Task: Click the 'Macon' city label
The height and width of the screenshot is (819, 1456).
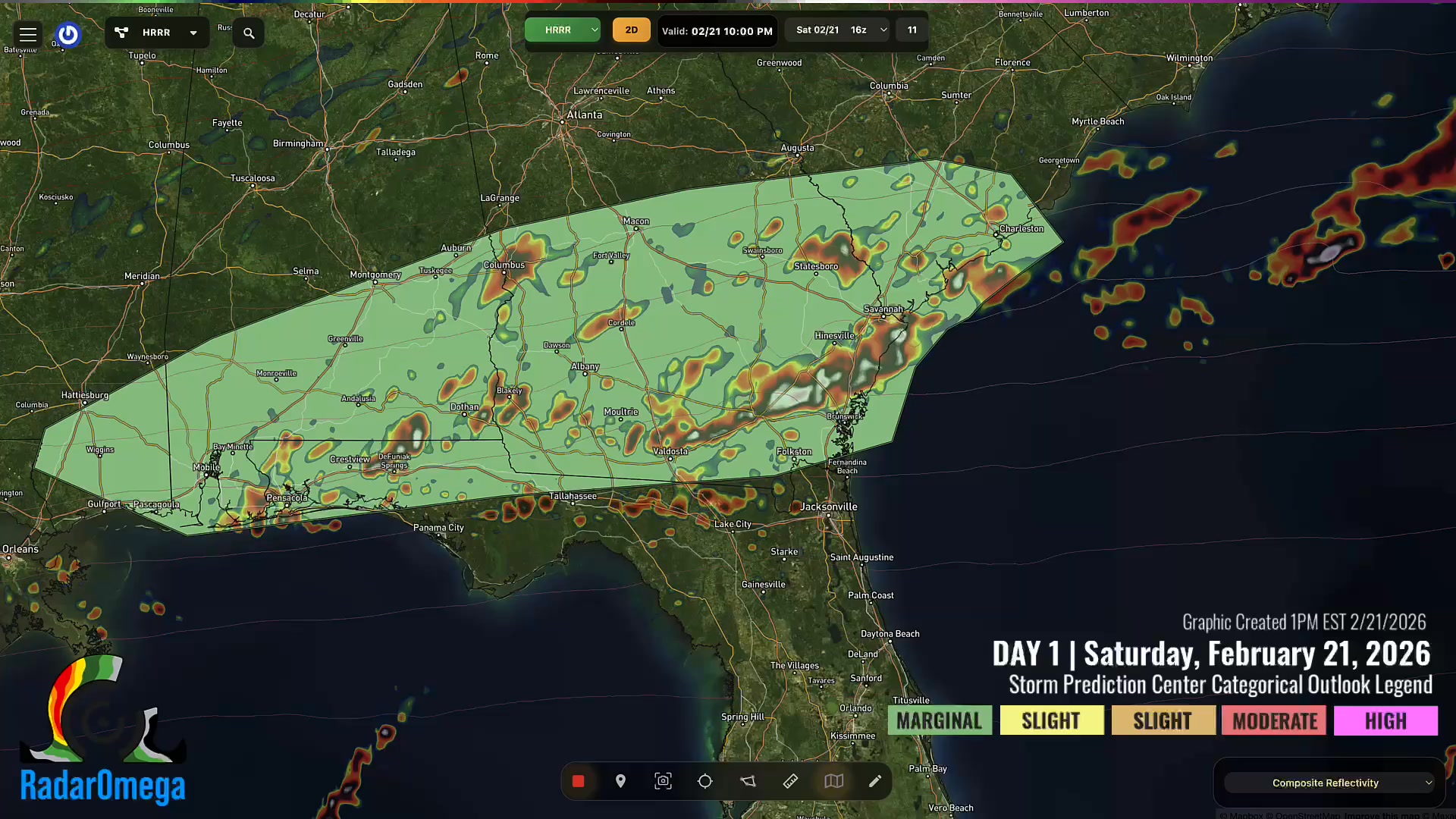Action: (635, 221)
